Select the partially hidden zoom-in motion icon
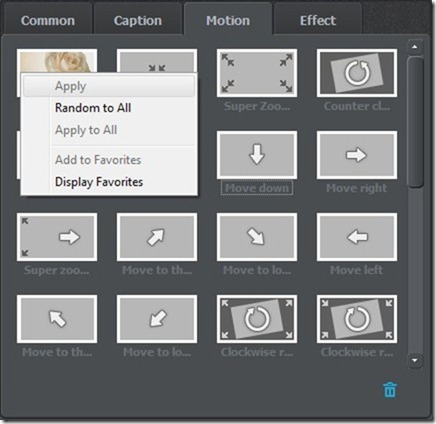The height and width of the screenshot is (424, 436). (157, 61)
